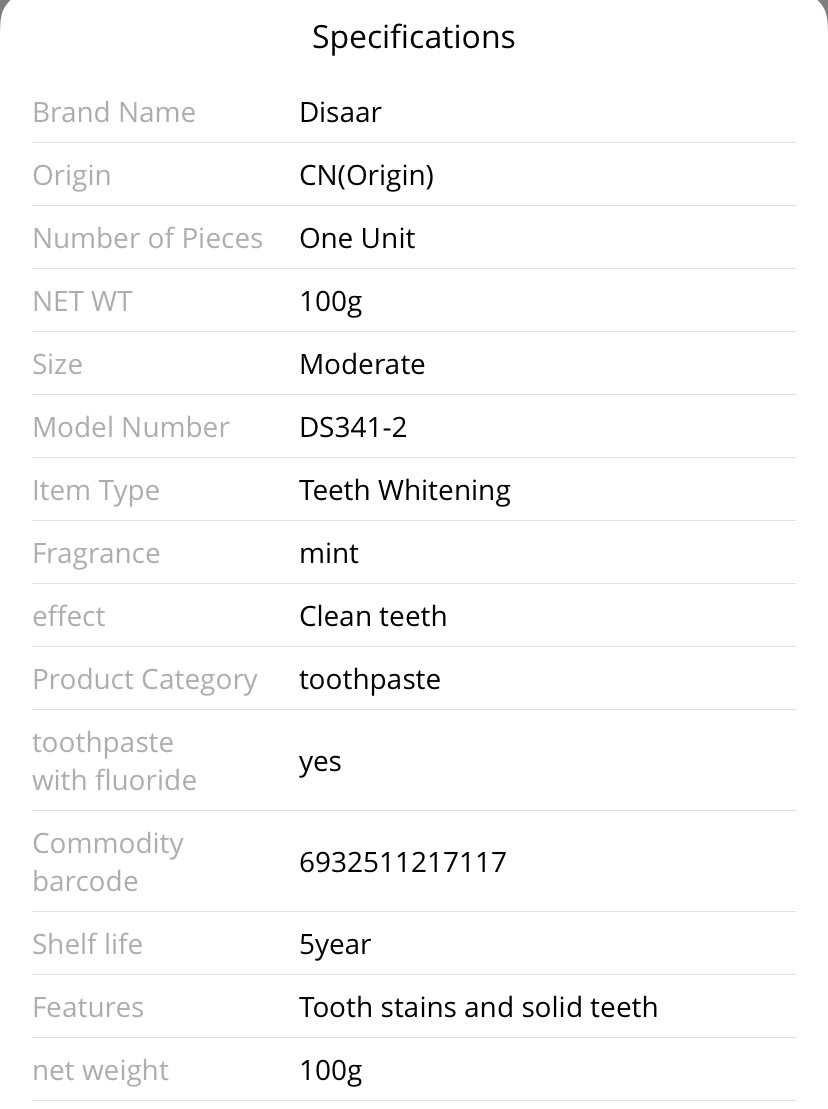Select the Number of Pieces label
This screenshot has width=828, height=1109.
coord(148,238)
